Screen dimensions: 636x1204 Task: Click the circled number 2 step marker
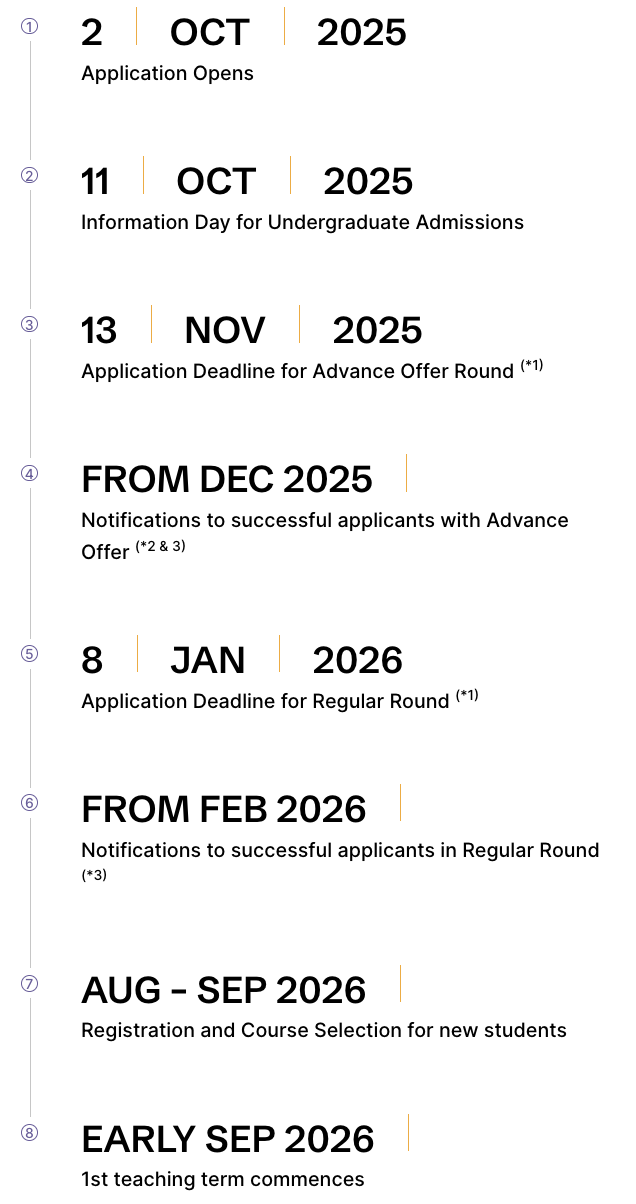tap(30, 175)
